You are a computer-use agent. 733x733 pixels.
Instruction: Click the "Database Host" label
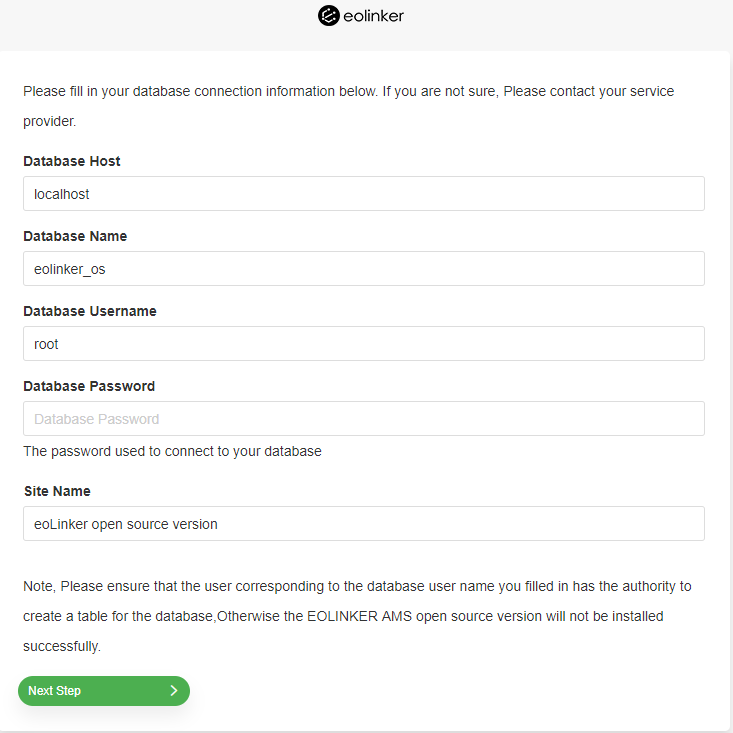(x=72, y=161)
